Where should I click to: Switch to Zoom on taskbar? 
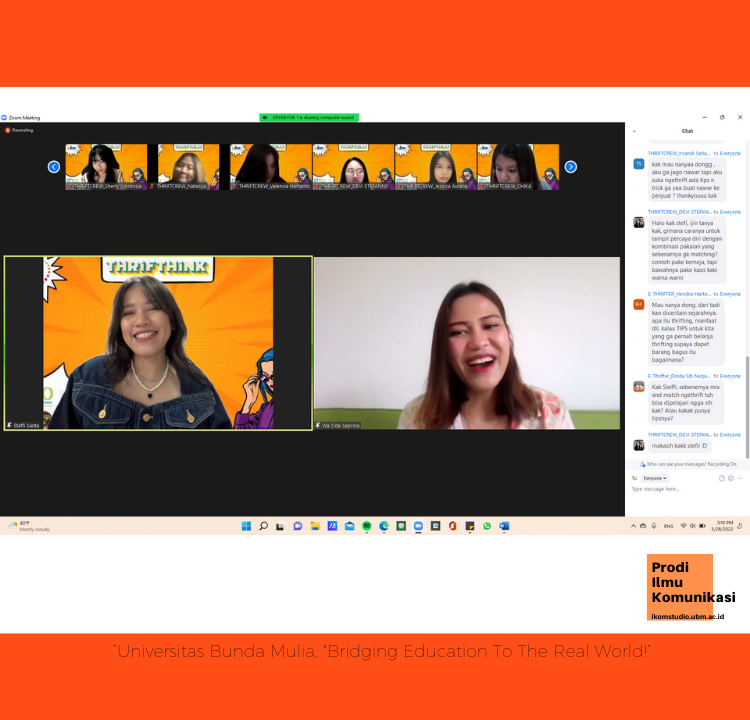coord(419,526)
